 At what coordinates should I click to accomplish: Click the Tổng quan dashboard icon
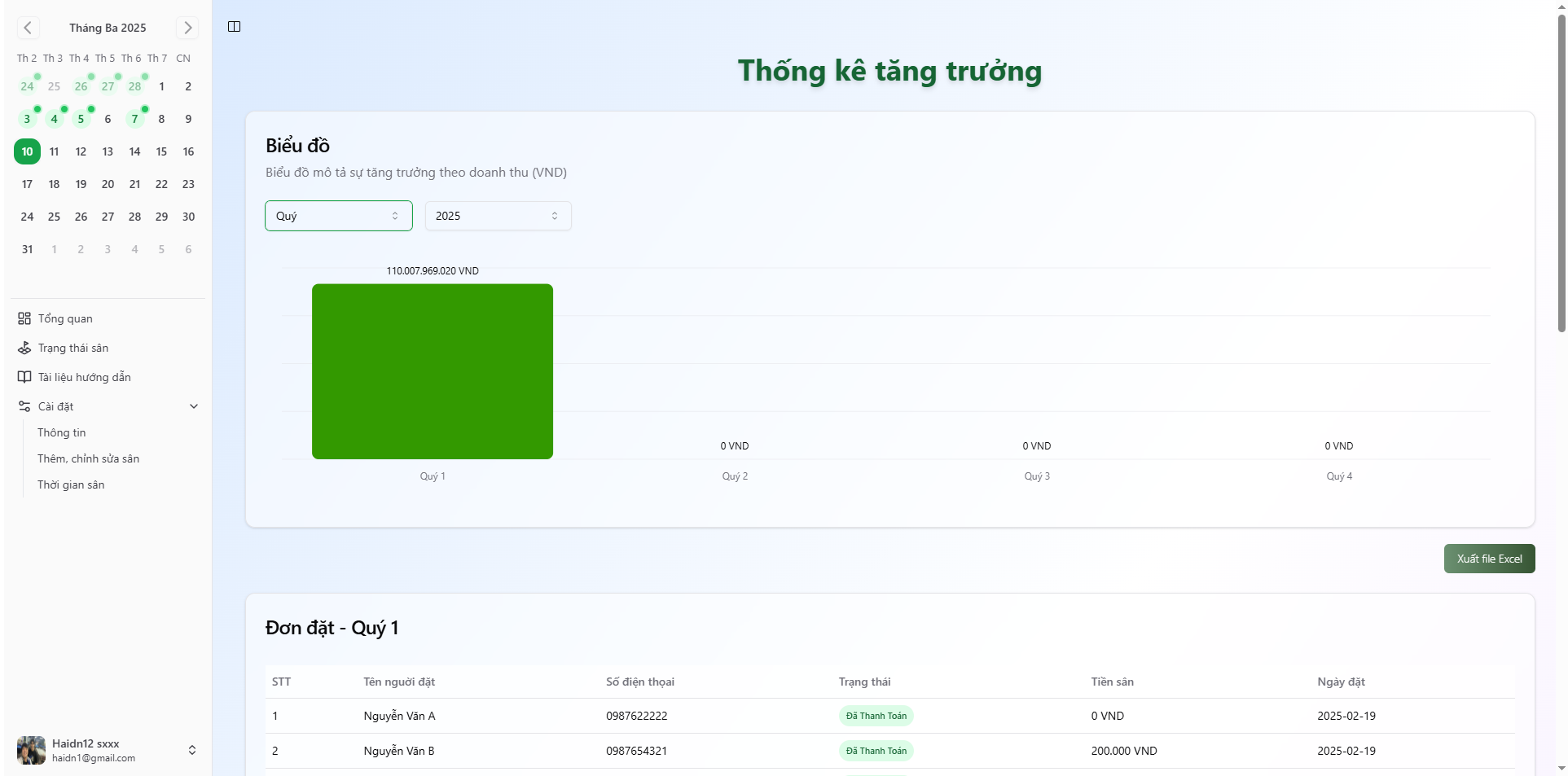point(24,318)
